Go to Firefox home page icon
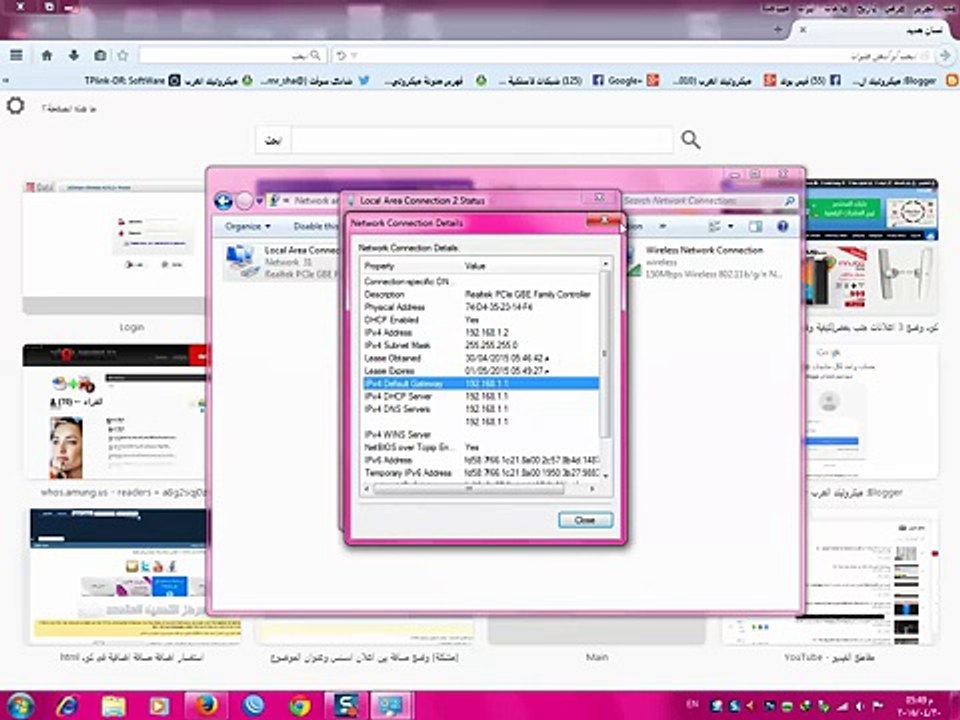This screenshot has width=960, height=720. pos(47,55)
